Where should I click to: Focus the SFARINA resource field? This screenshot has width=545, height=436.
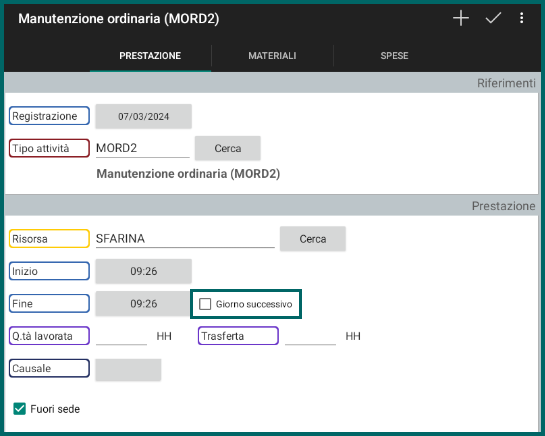tap(185, 239)
